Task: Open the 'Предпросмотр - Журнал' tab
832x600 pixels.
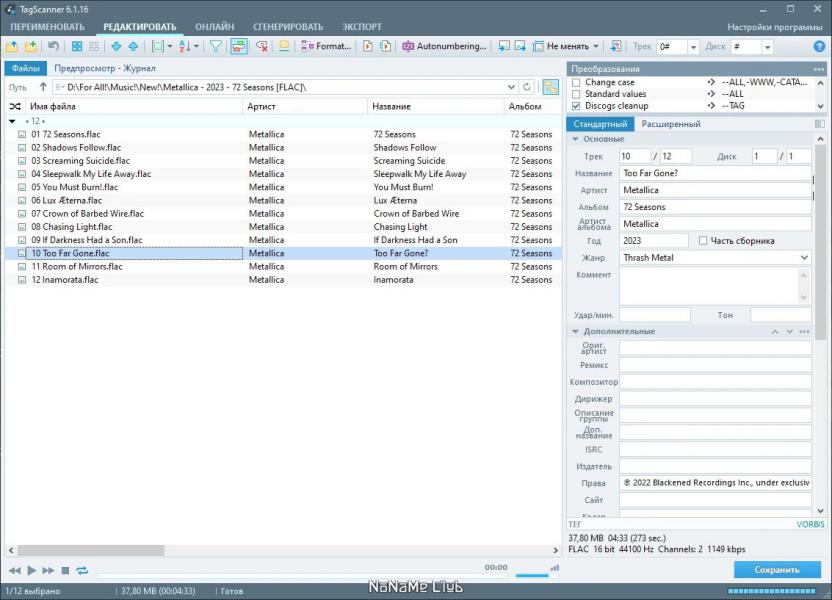Action: click(105, 68)
